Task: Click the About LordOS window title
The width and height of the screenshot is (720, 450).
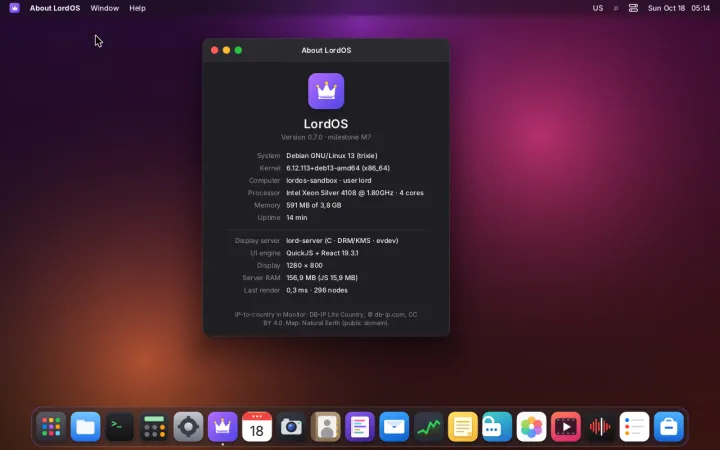Action: tap(326, 51)
